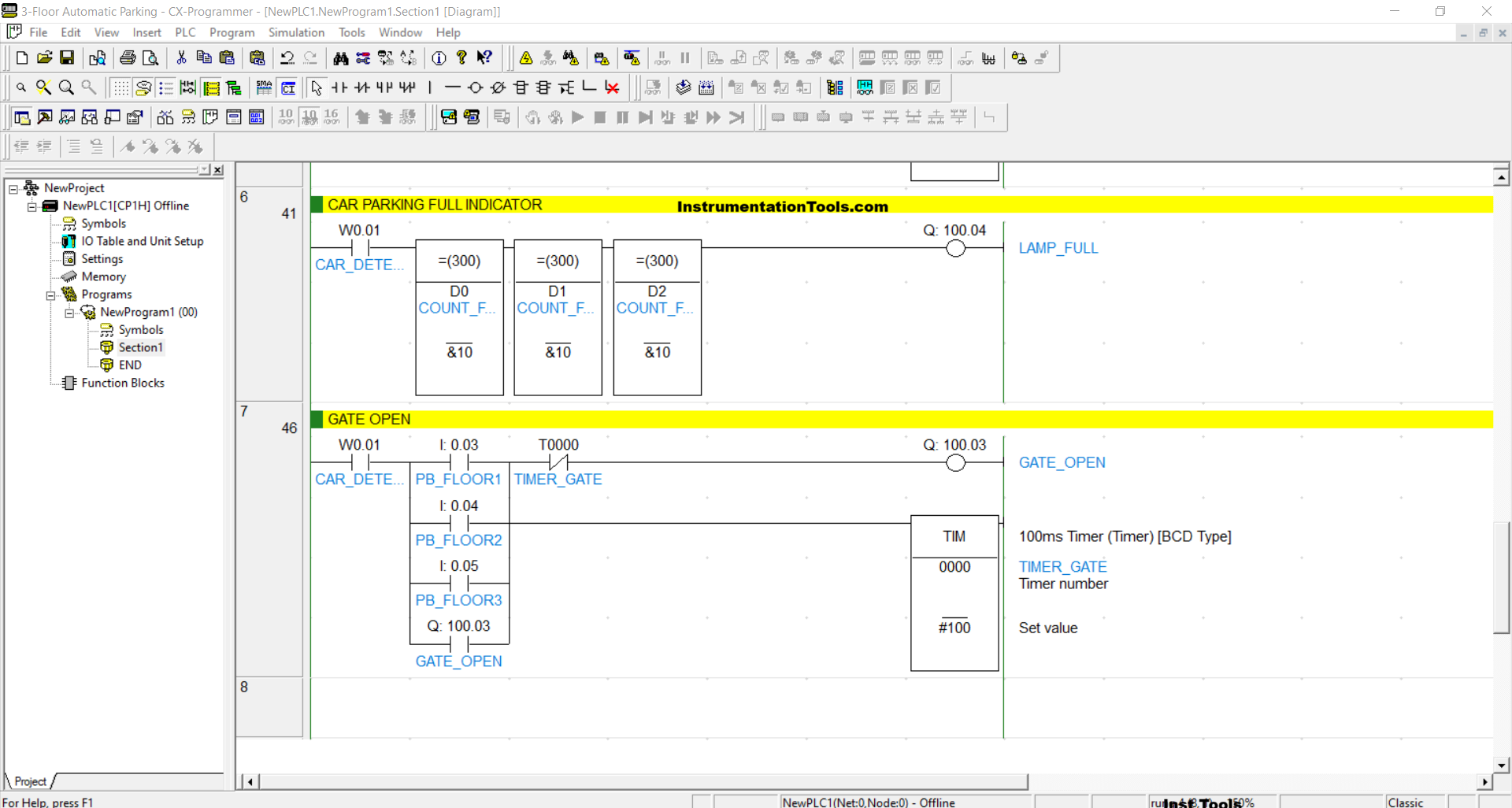Toggle the dotted grid display button
Viewport: 1512px width, 808px height.
[120, 87]
